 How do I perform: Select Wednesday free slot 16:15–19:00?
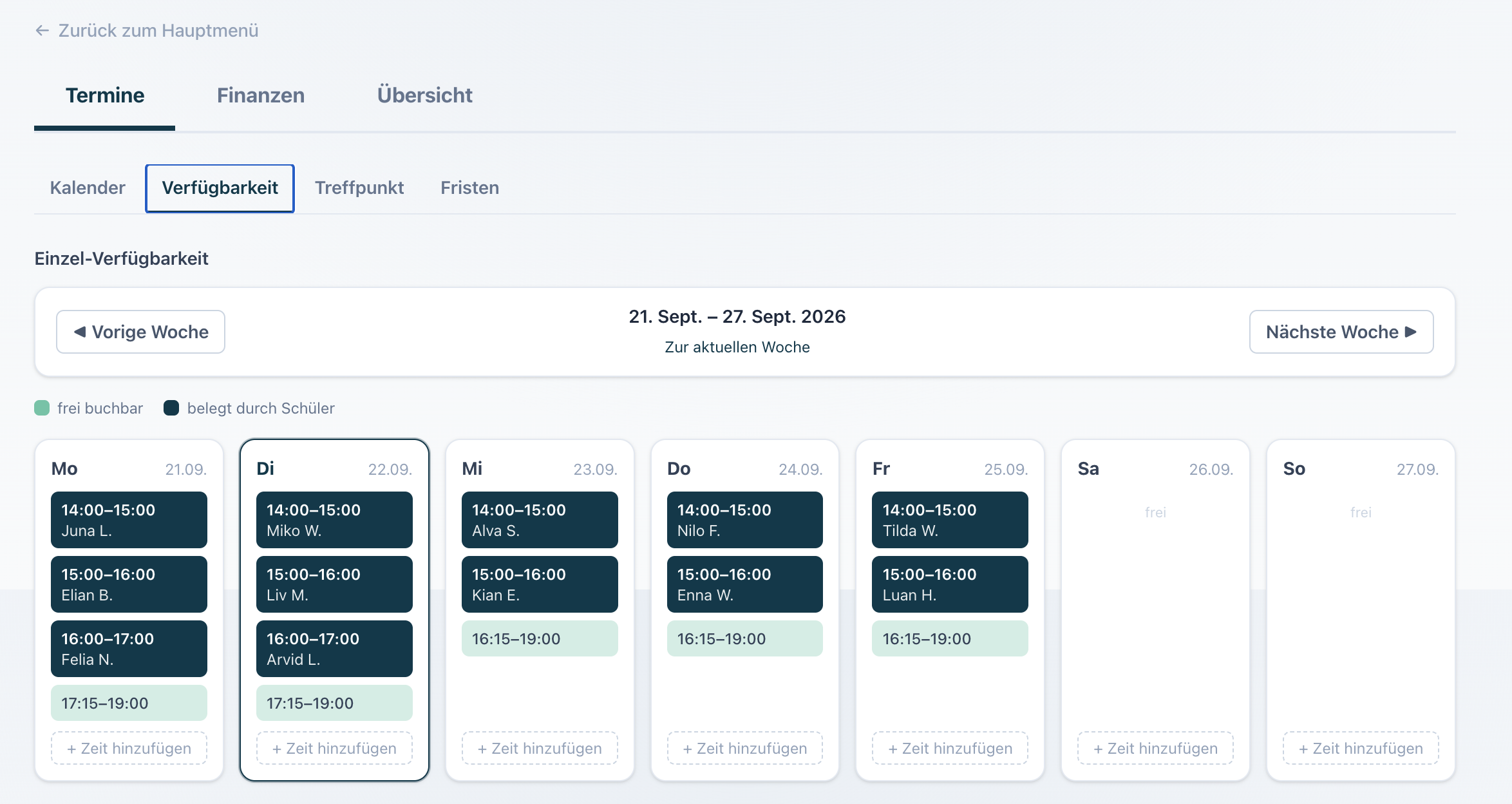(540, 638)
